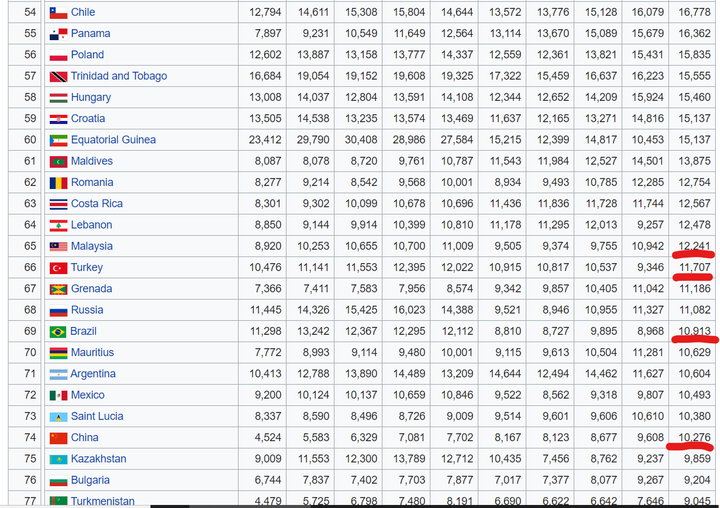
Task: Click the Malaysia flag icon
Action: (58, 247)
